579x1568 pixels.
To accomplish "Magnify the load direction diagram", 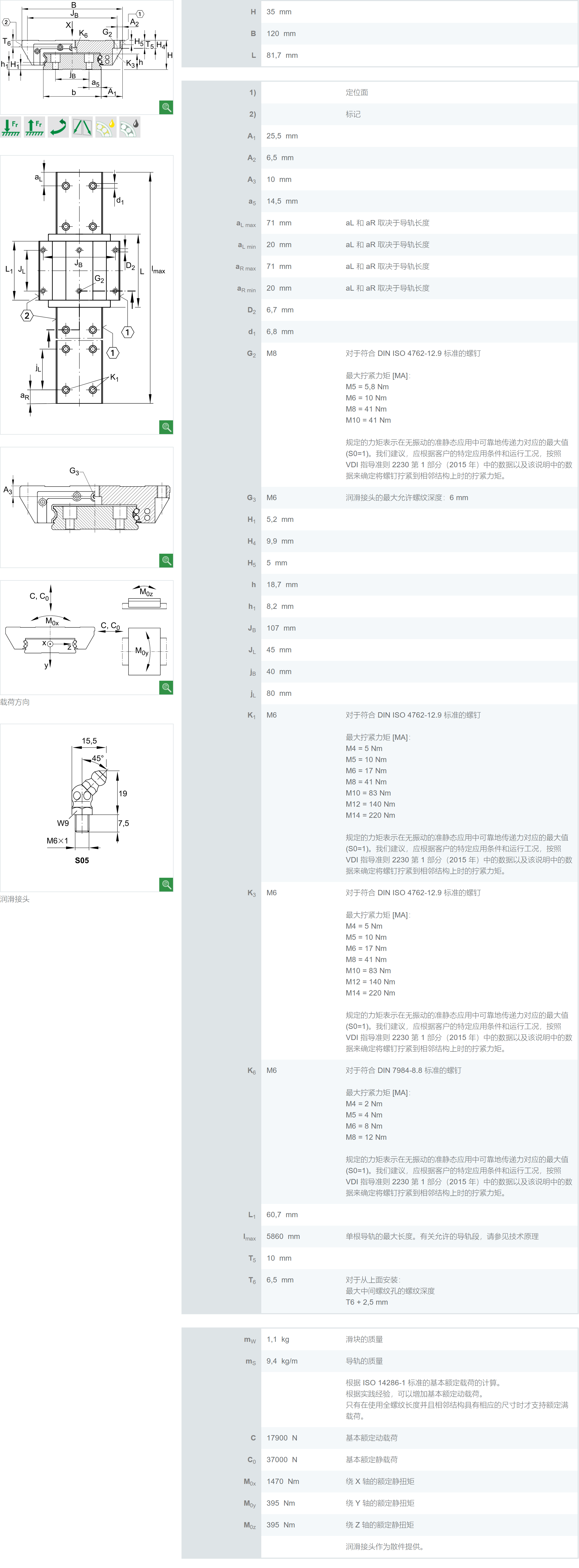I will [x=166, y=687].
